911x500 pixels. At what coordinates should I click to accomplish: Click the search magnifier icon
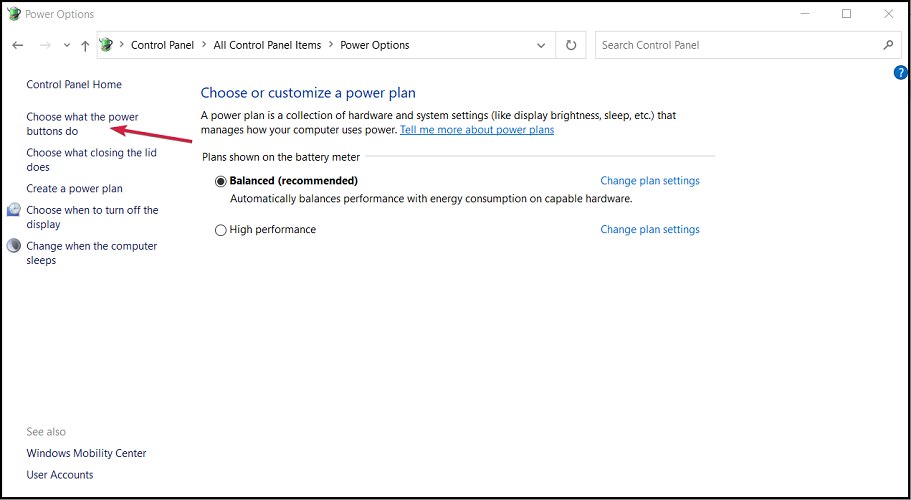pos(887,45)
